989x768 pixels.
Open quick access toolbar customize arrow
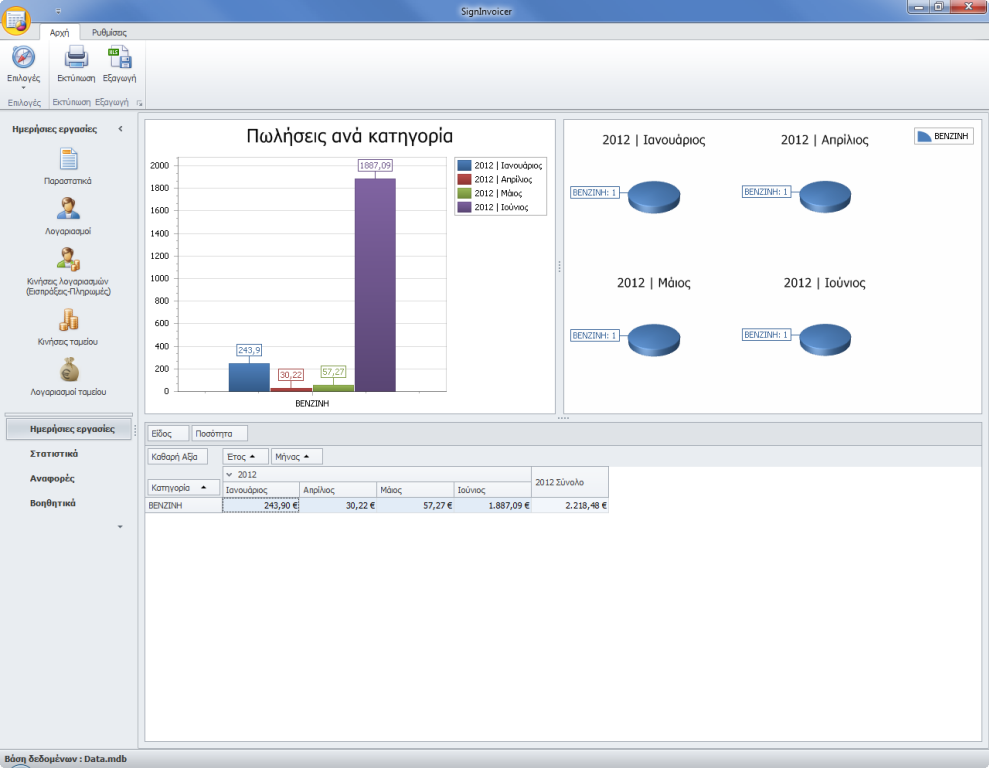coord(58,11)
